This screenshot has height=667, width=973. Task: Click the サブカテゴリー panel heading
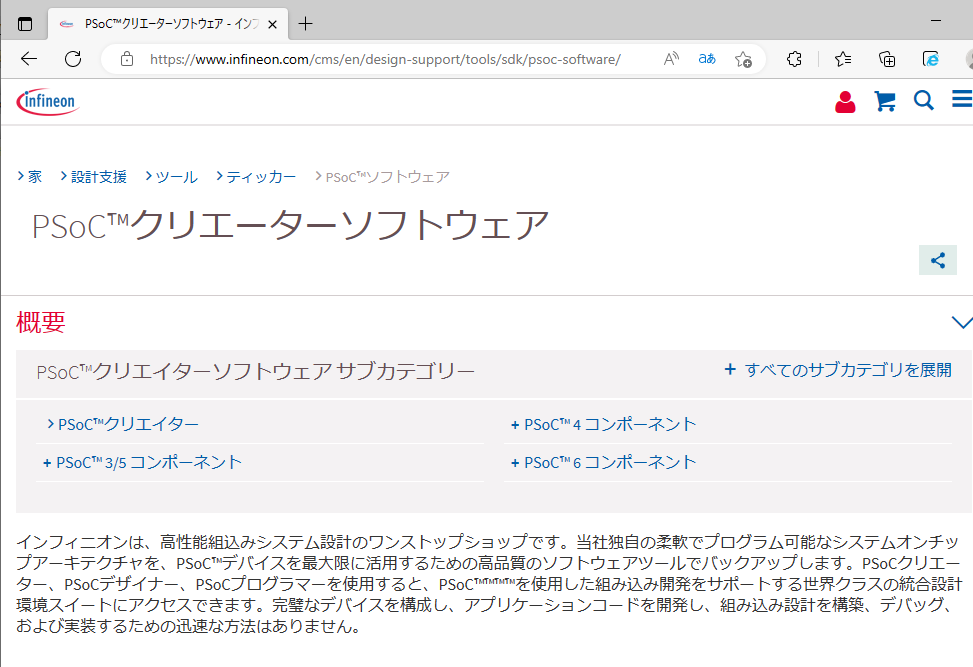(256, 372)
